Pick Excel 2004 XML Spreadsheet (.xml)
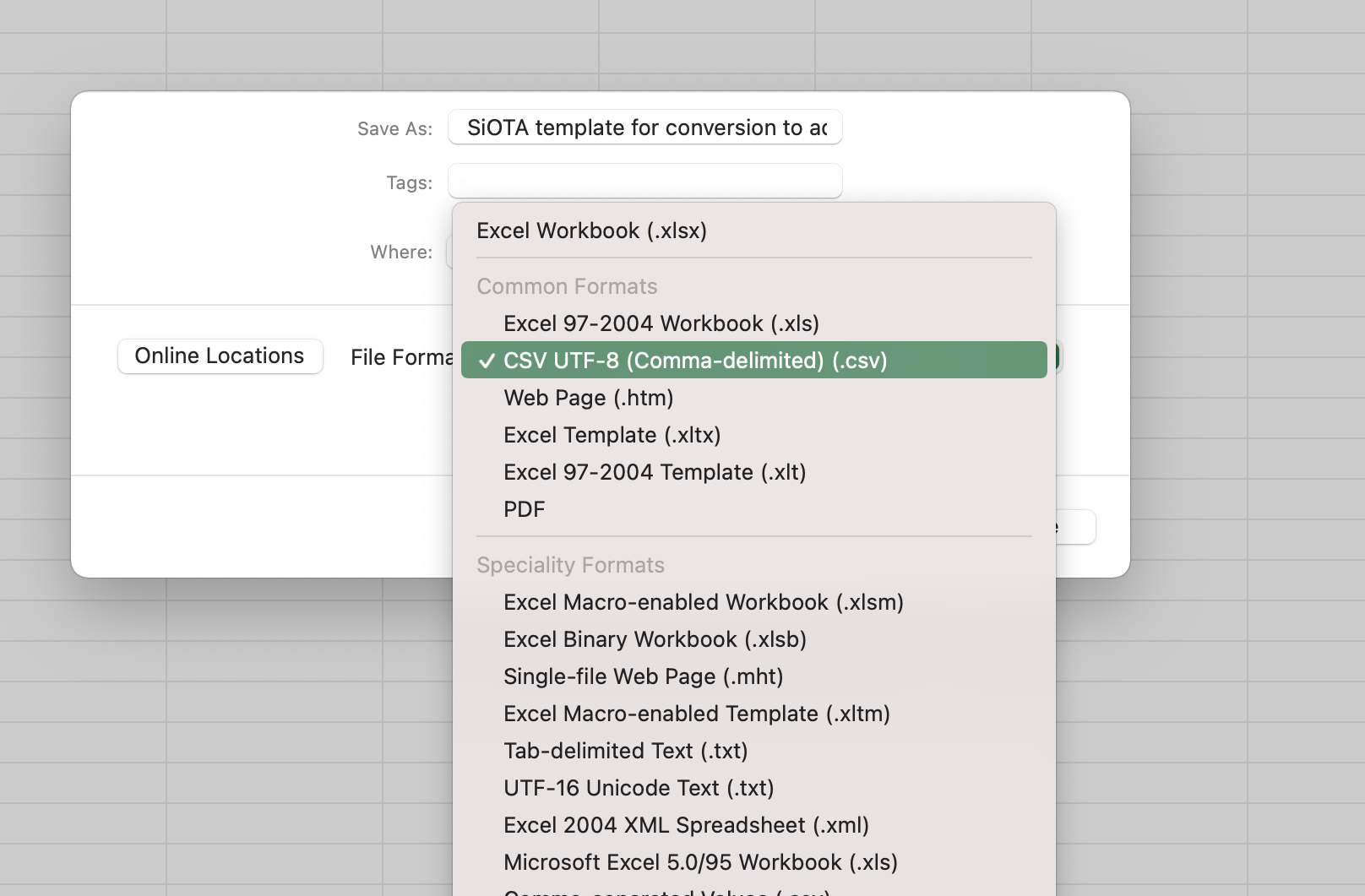 click(686, 825)
